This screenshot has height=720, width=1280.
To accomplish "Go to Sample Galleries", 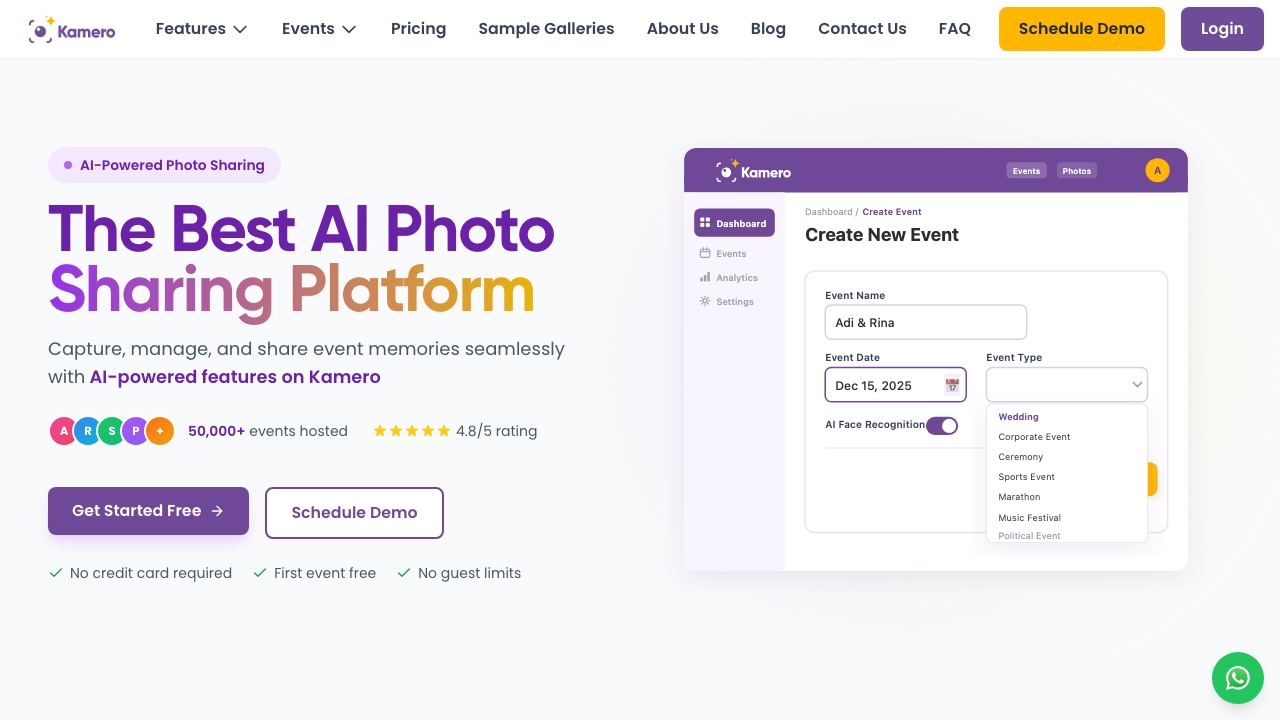I will [x=546, y=29].
